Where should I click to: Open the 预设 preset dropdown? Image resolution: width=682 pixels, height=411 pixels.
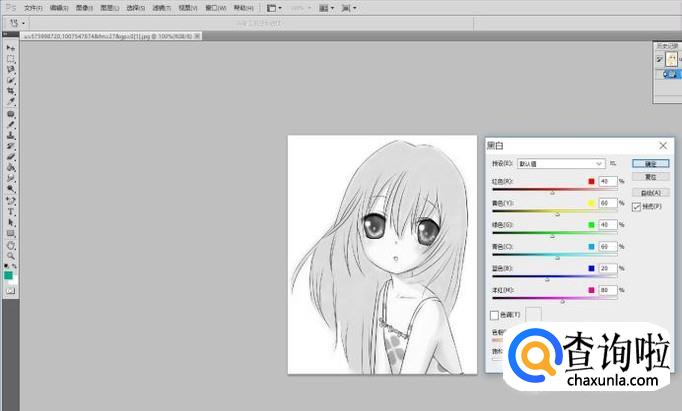click(x=560, y=162)
